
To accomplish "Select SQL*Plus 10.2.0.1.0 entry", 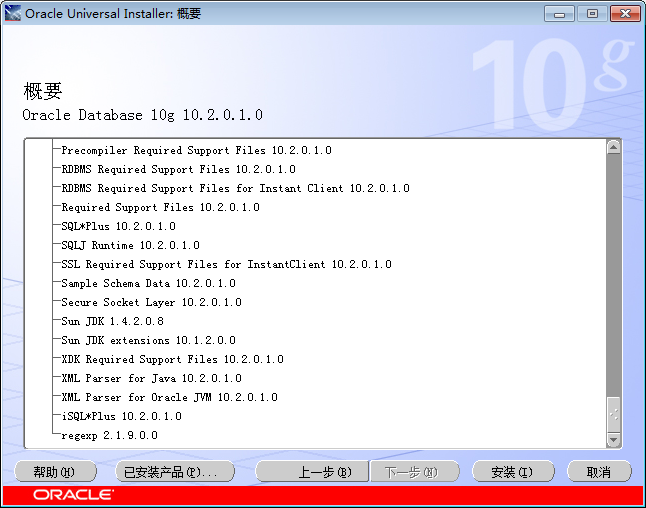I will point(118,226).
